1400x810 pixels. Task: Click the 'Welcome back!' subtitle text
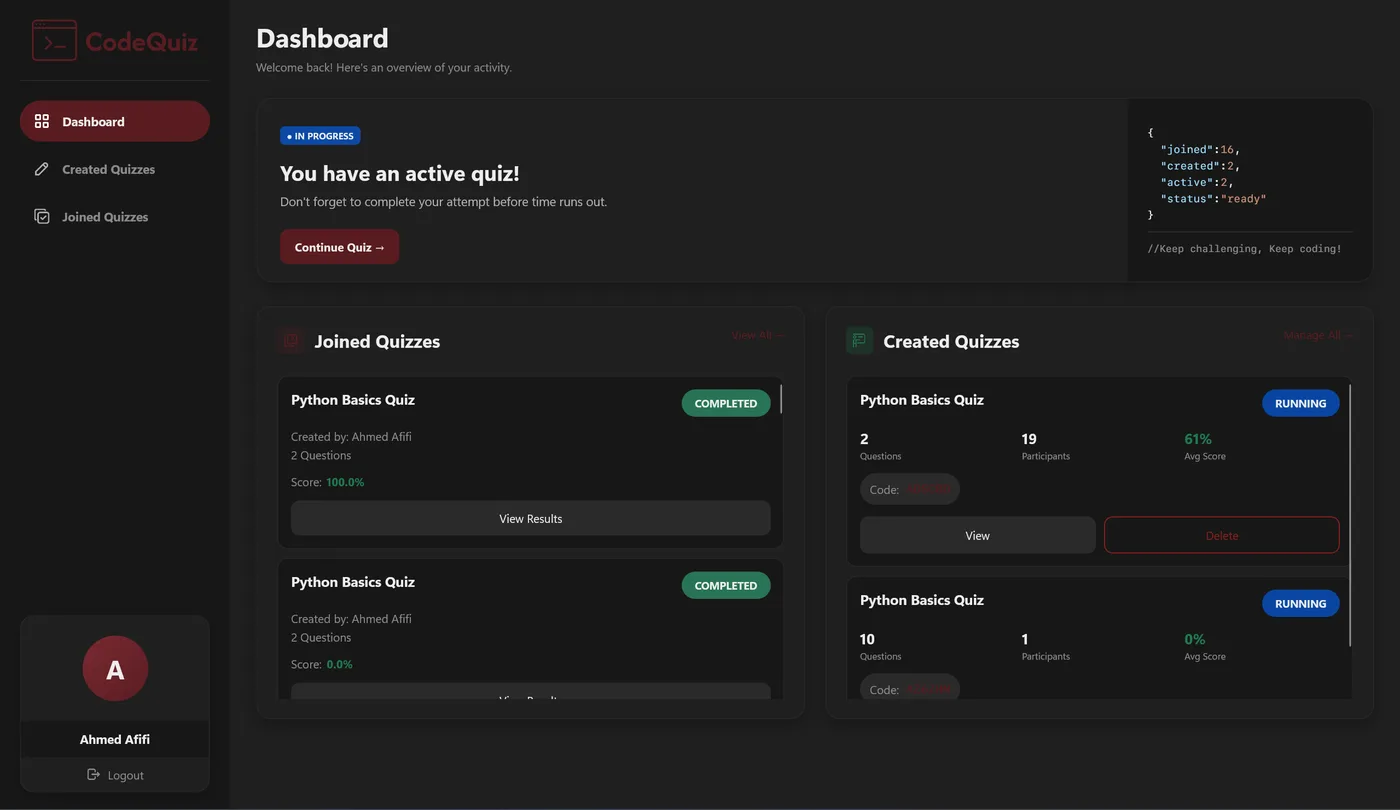coord(384,67)
